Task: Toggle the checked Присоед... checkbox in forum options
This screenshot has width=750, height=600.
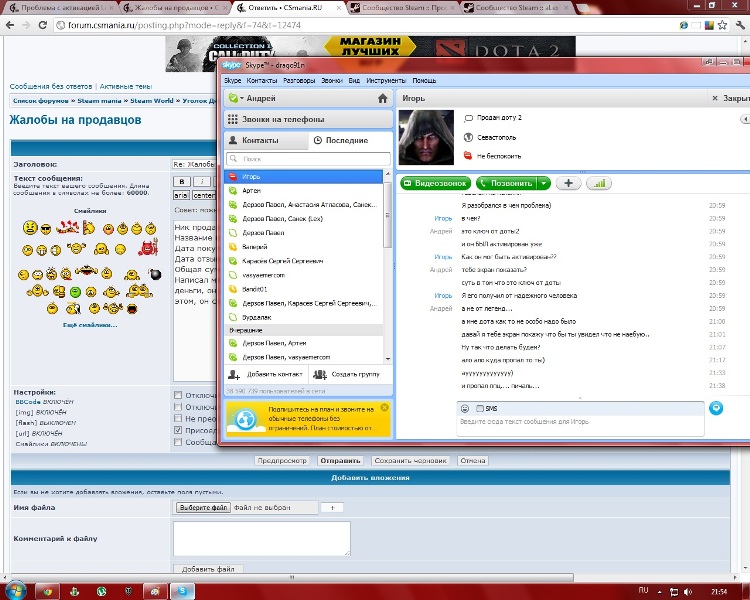Action: click(178, 430)
